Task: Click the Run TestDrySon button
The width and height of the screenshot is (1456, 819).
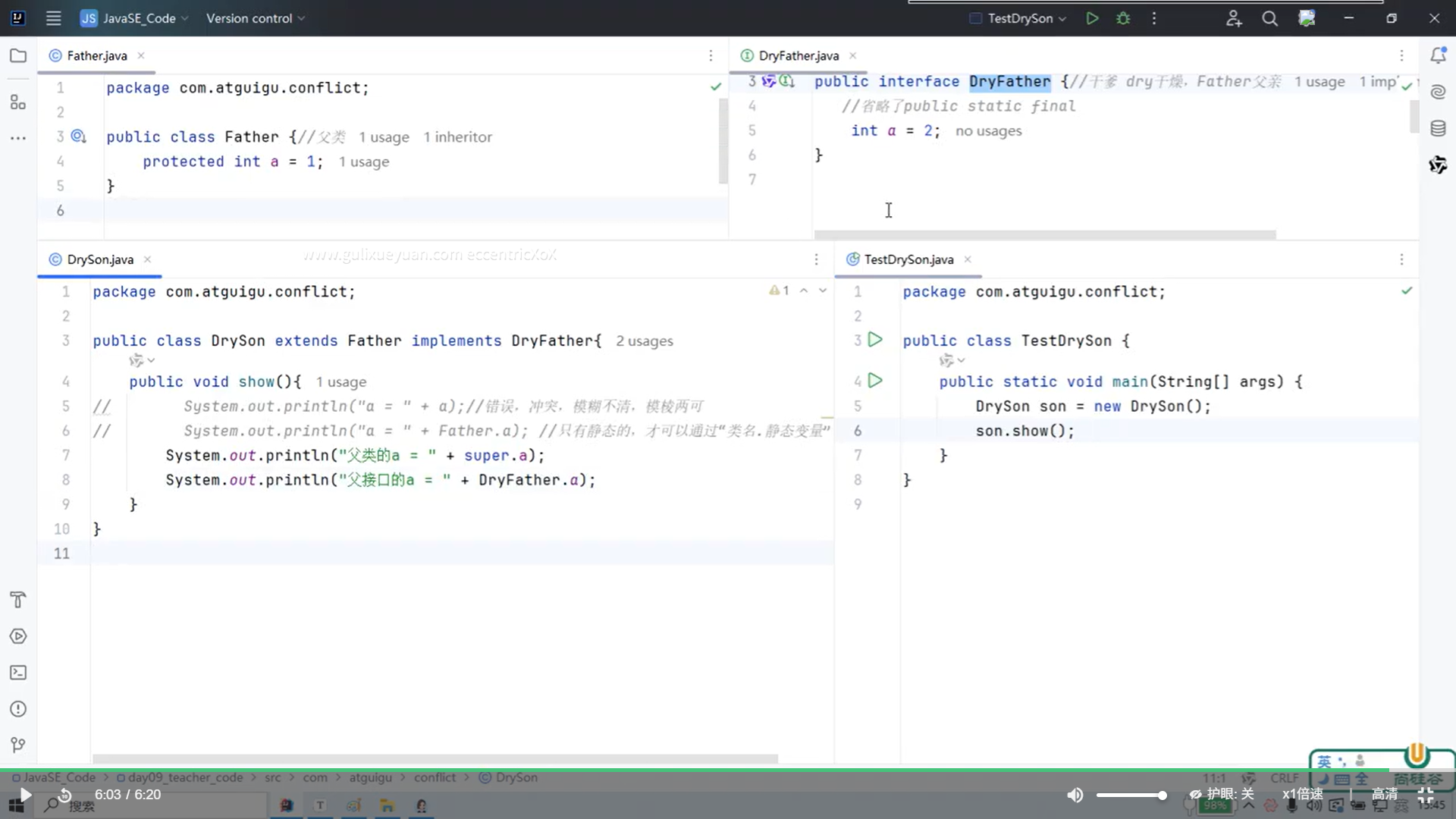Action: pyautogui.click(x=1092, y=18)
